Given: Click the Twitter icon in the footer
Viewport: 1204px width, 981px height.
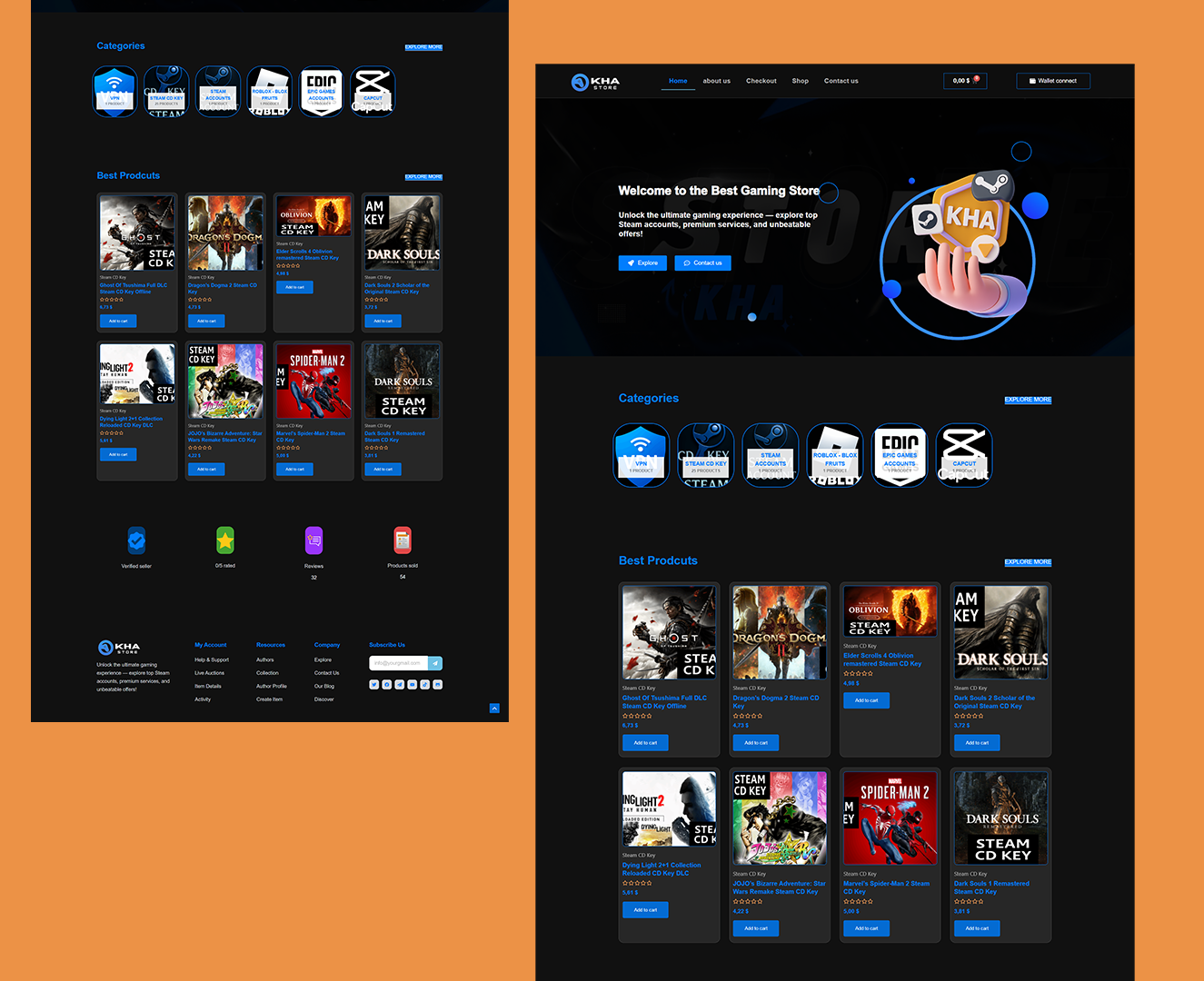Looking at the screenshot, I should click(374, 685).
